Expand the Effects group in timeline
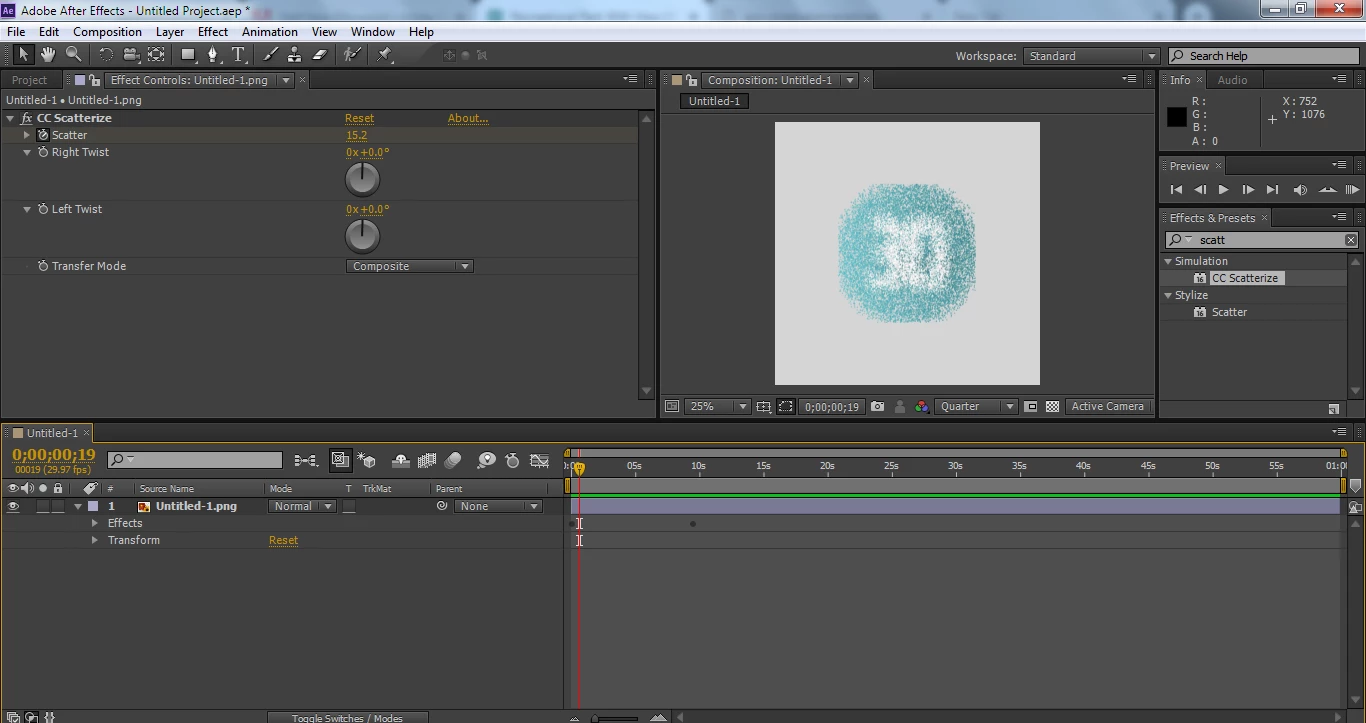The width and height of the screenshot is (1366, 723). (x=95, y=523)
